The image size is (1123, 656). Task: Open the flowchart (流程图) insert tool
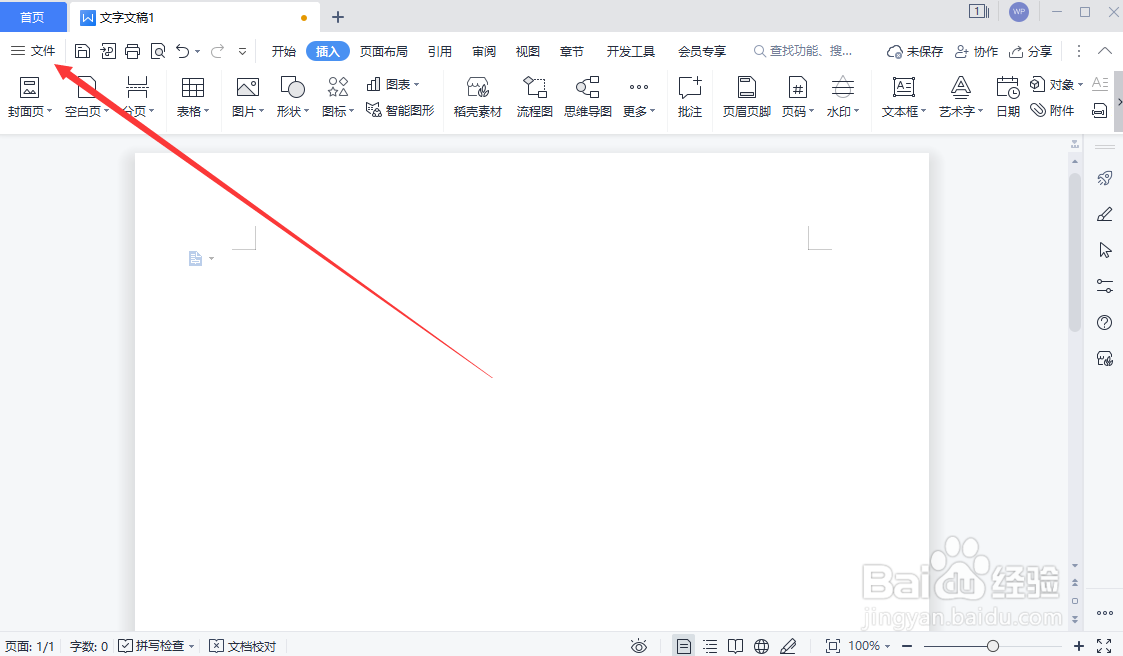pyautogui.click(x=534, y=96)
